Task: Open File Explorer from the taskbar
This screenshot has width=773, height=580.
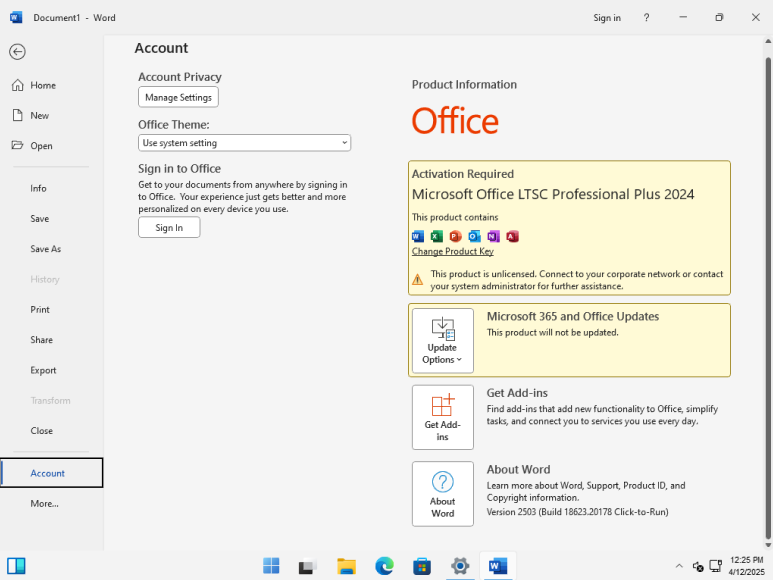Action: tap(347, 566)
